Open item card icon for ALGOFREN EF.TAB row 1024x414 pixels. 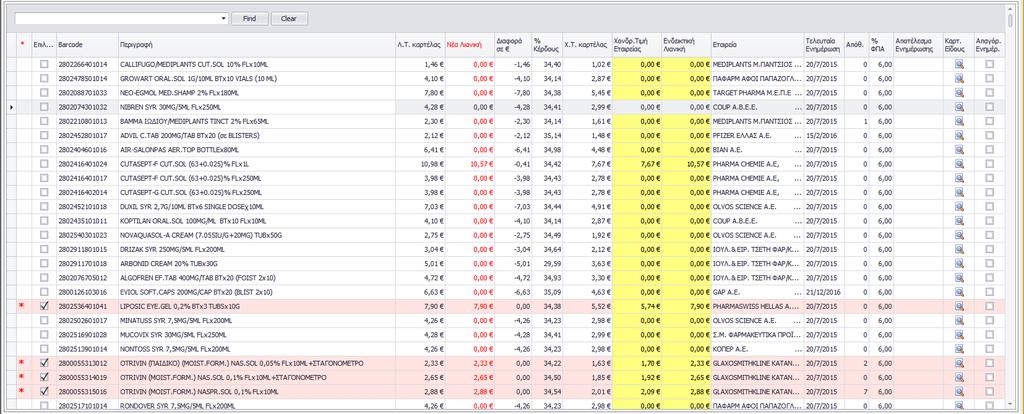(x=959, y=278)
